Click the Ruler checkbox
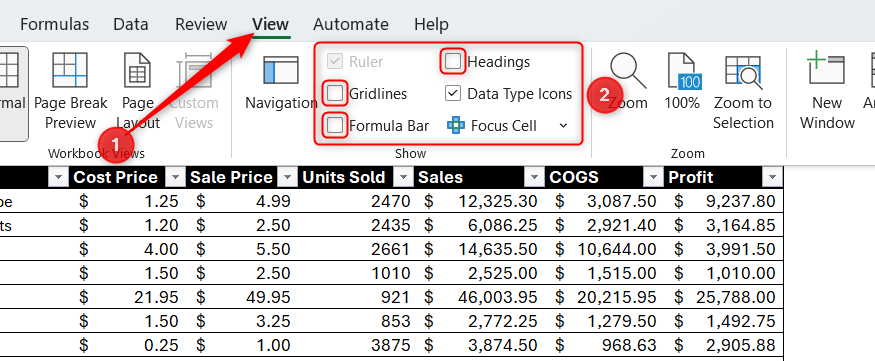 (x=335, y=61)
